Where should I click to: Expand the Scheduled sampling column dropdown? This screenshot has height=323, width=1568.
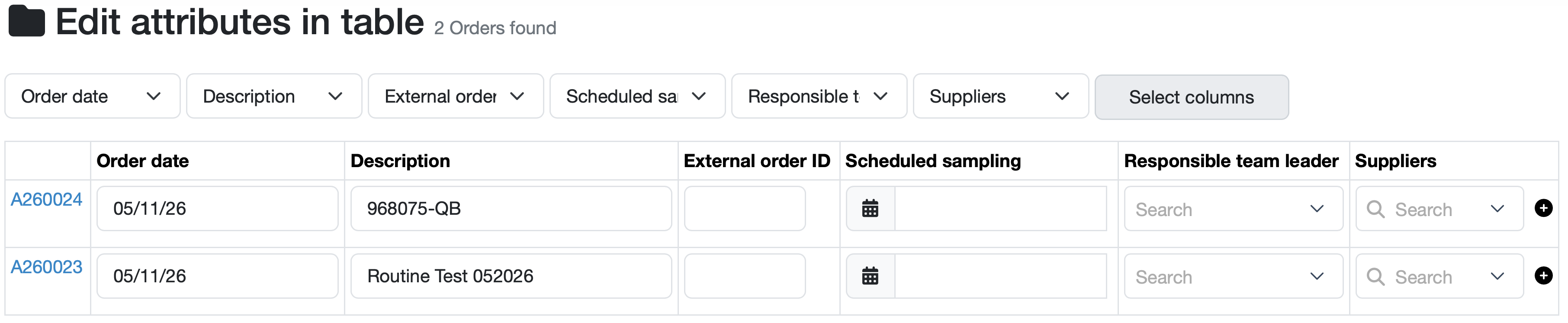[637, 96]
